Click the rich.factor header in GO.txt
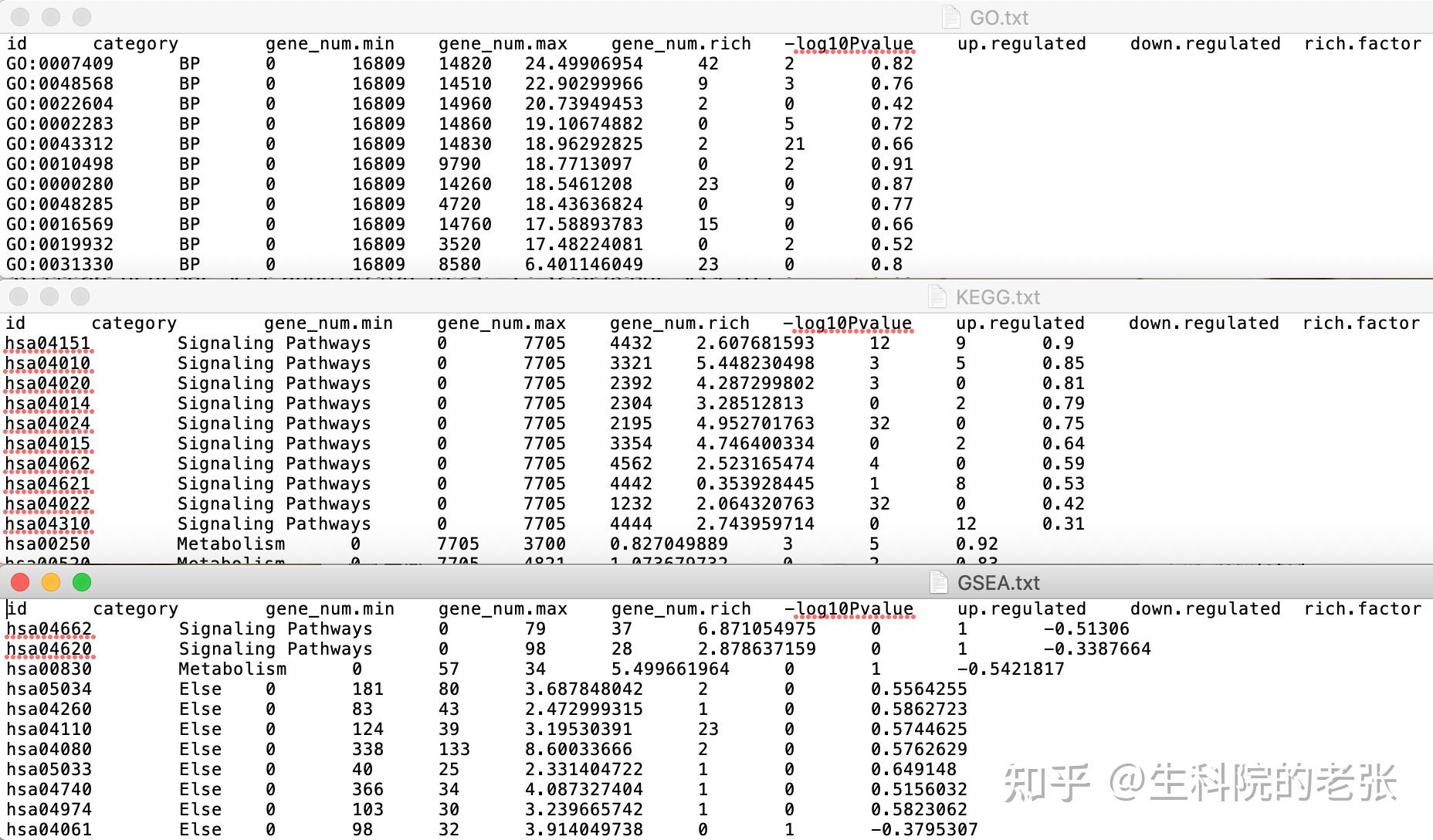This screenshot has height=840, width=1433. 1363,44
